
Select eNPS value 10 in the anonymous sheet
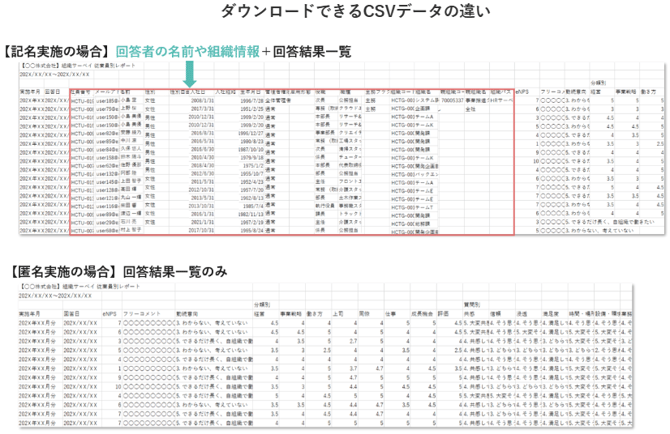point(118,387)
